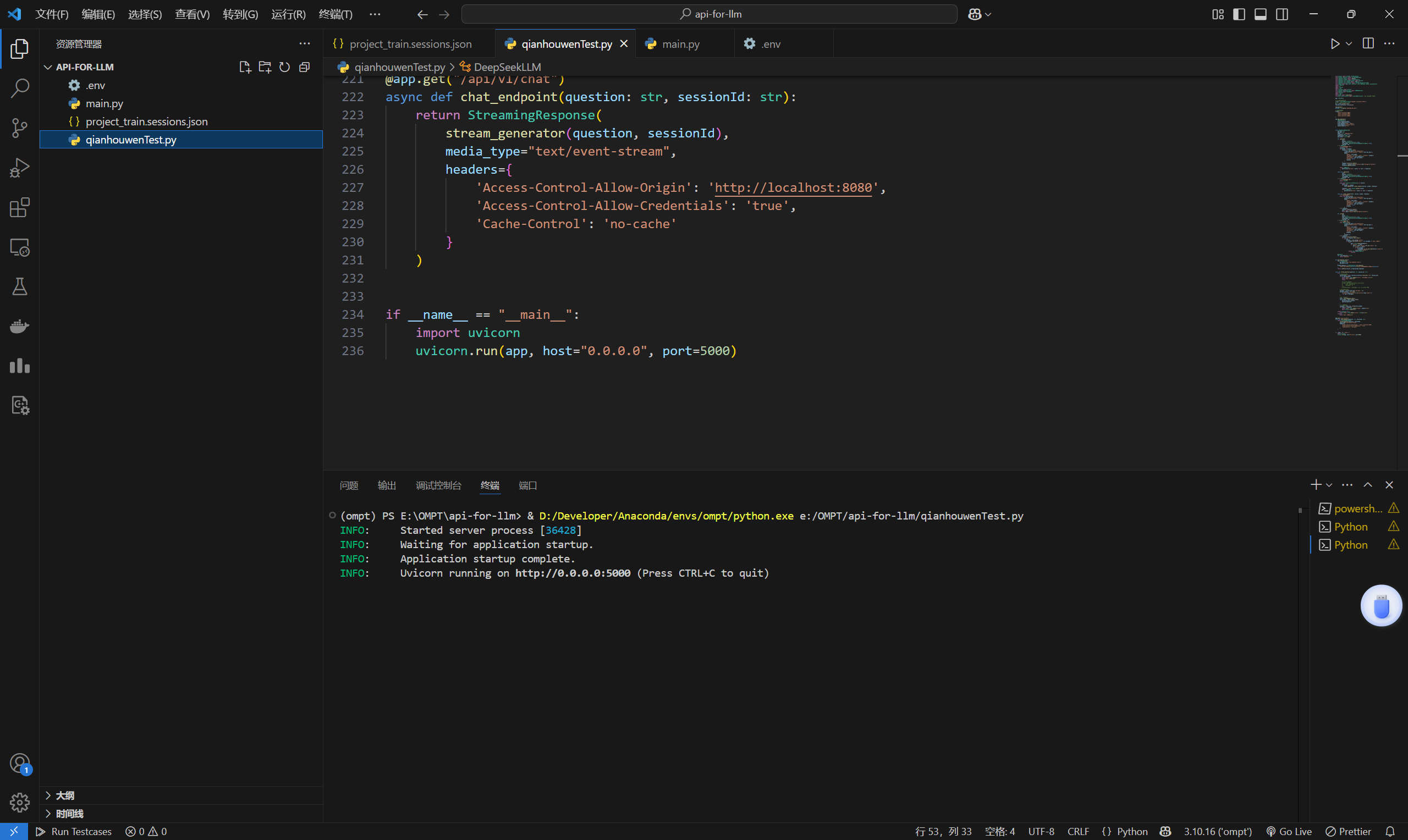
Task: Open the Docker view icon
Action: pyautogui.click(x=20, y=327)
